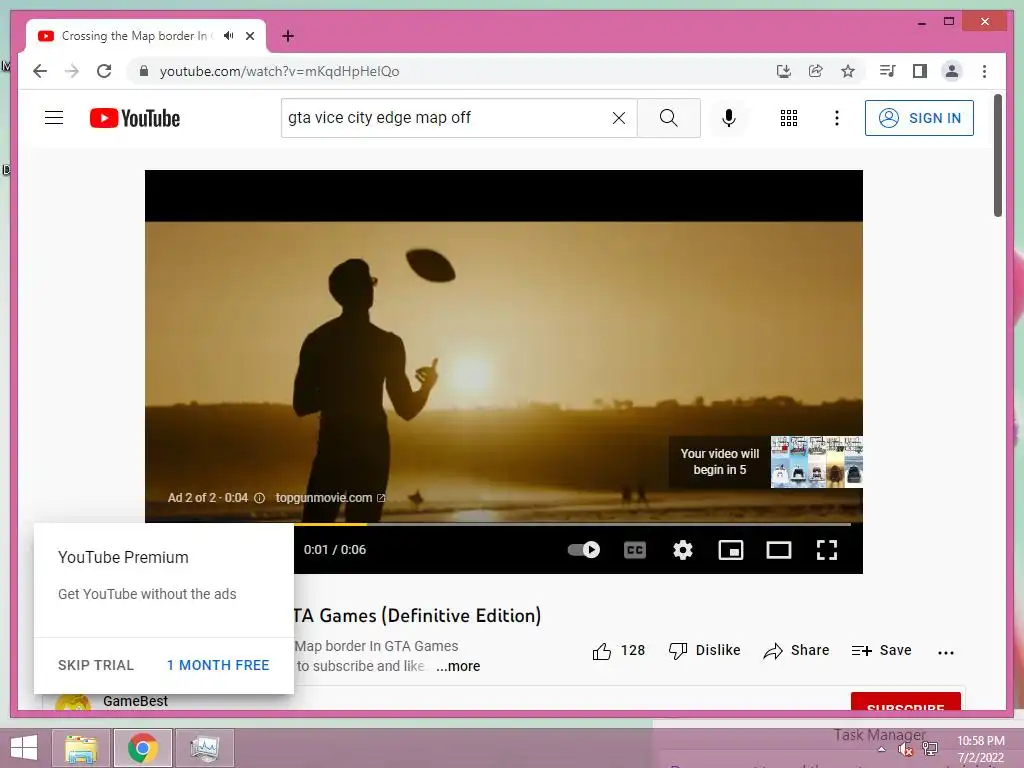Open the player settings gear
The width and height of the screenshot is (1024, 768).
pyautogui.click(x=682, y=550)
